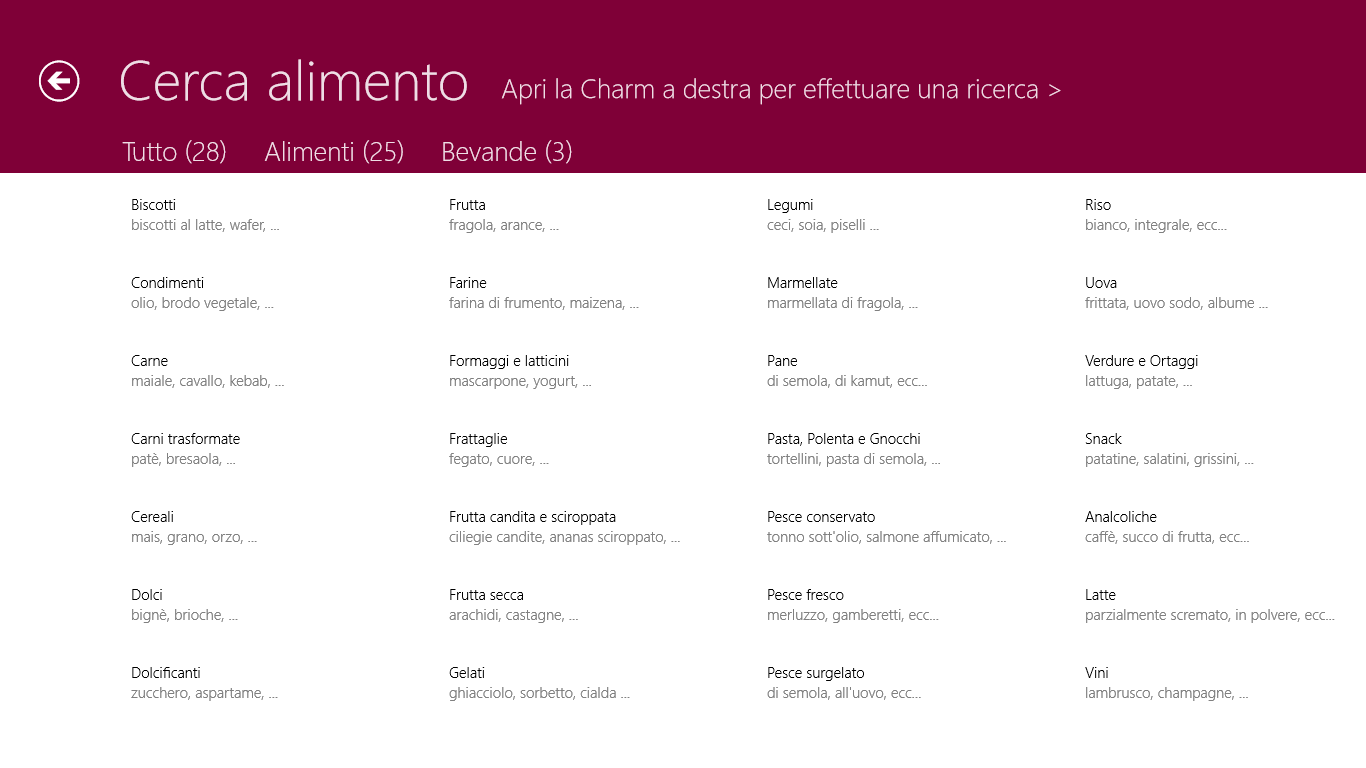Viewport: 1366px width, 768px height.
Task: Click the Charm search hint text
Action: 781,89
